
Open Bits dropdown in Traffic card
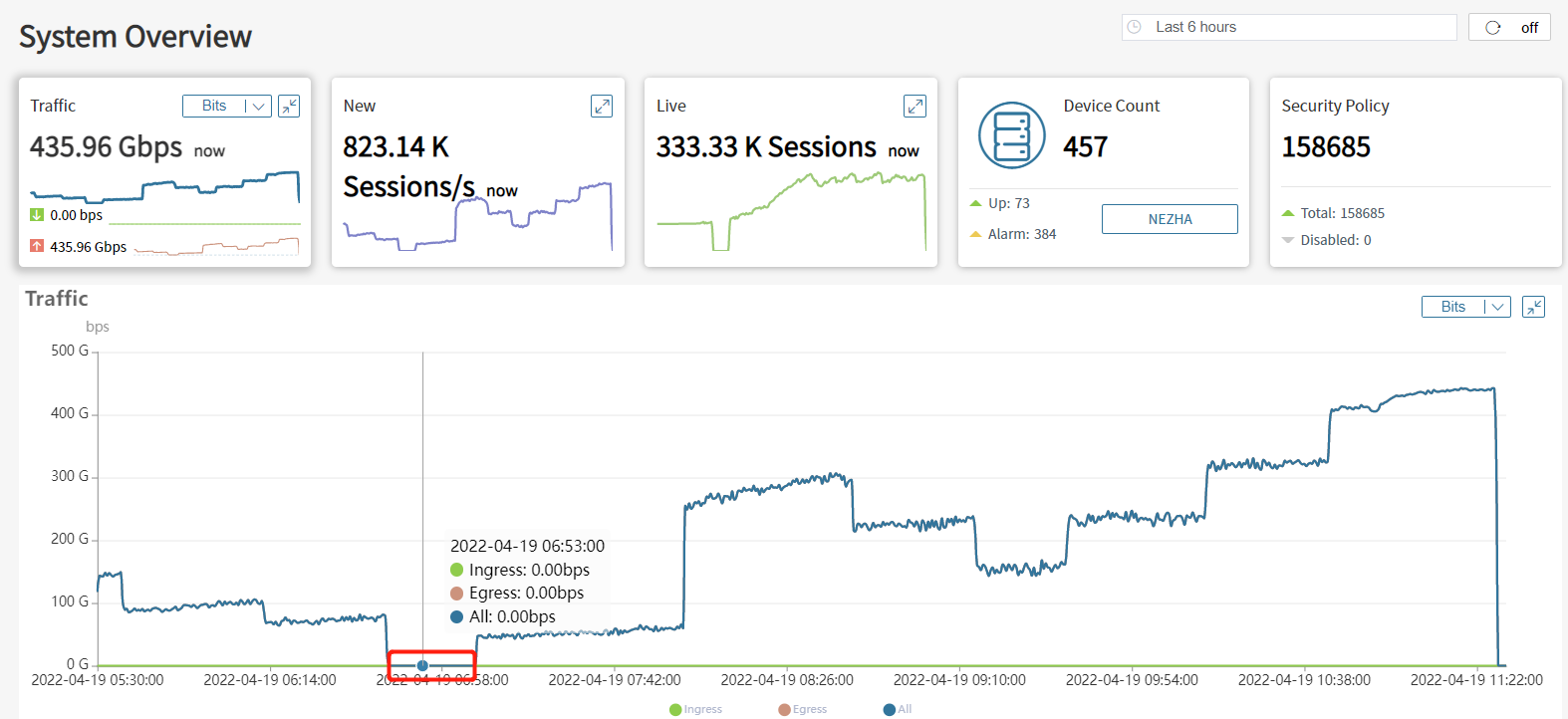coord(227,106)
